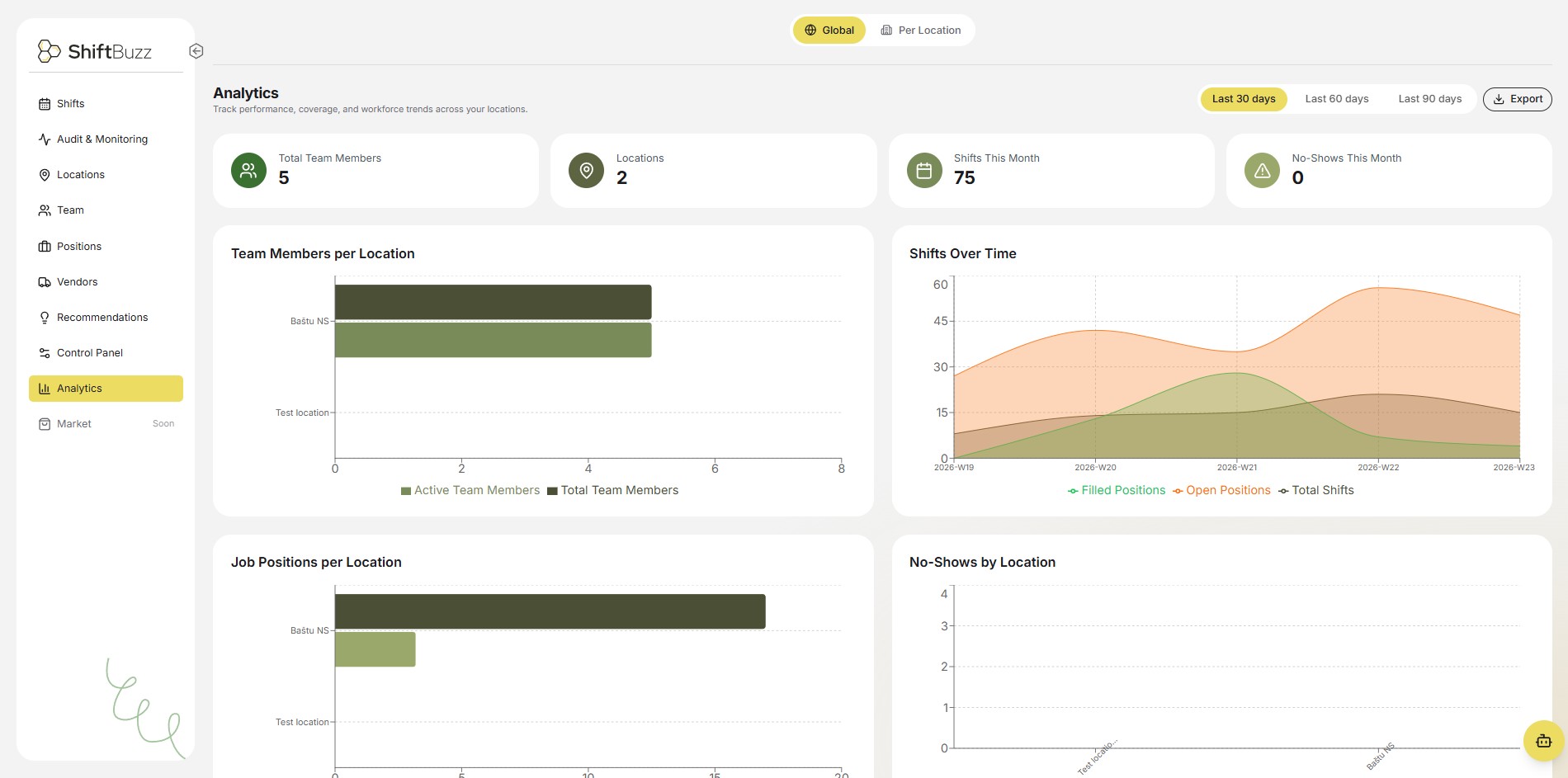Select Last 30 days range

click(1244, 99)
